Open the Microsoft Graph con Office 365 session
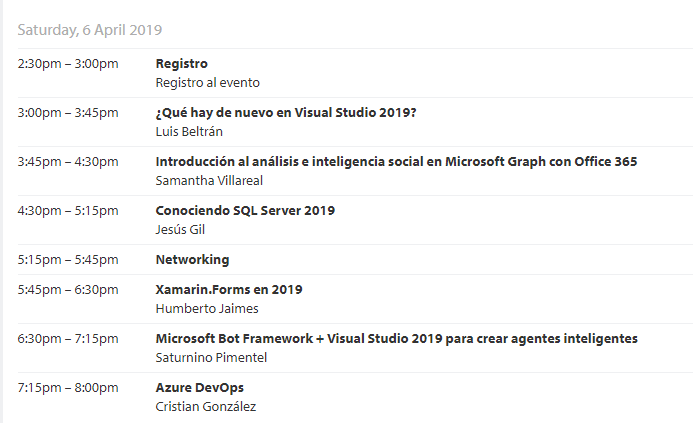The height and width of the screenshot is (423, 693). coord(396,162)
